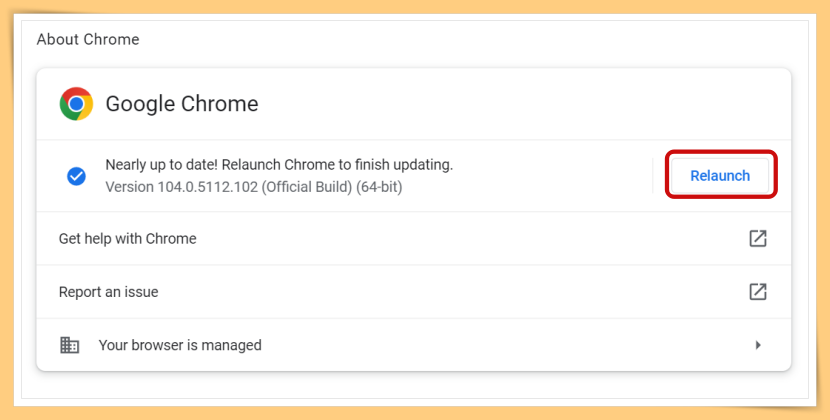Click the Google Chrome title text
The image size is (830, 420).
tap(182, 104)
